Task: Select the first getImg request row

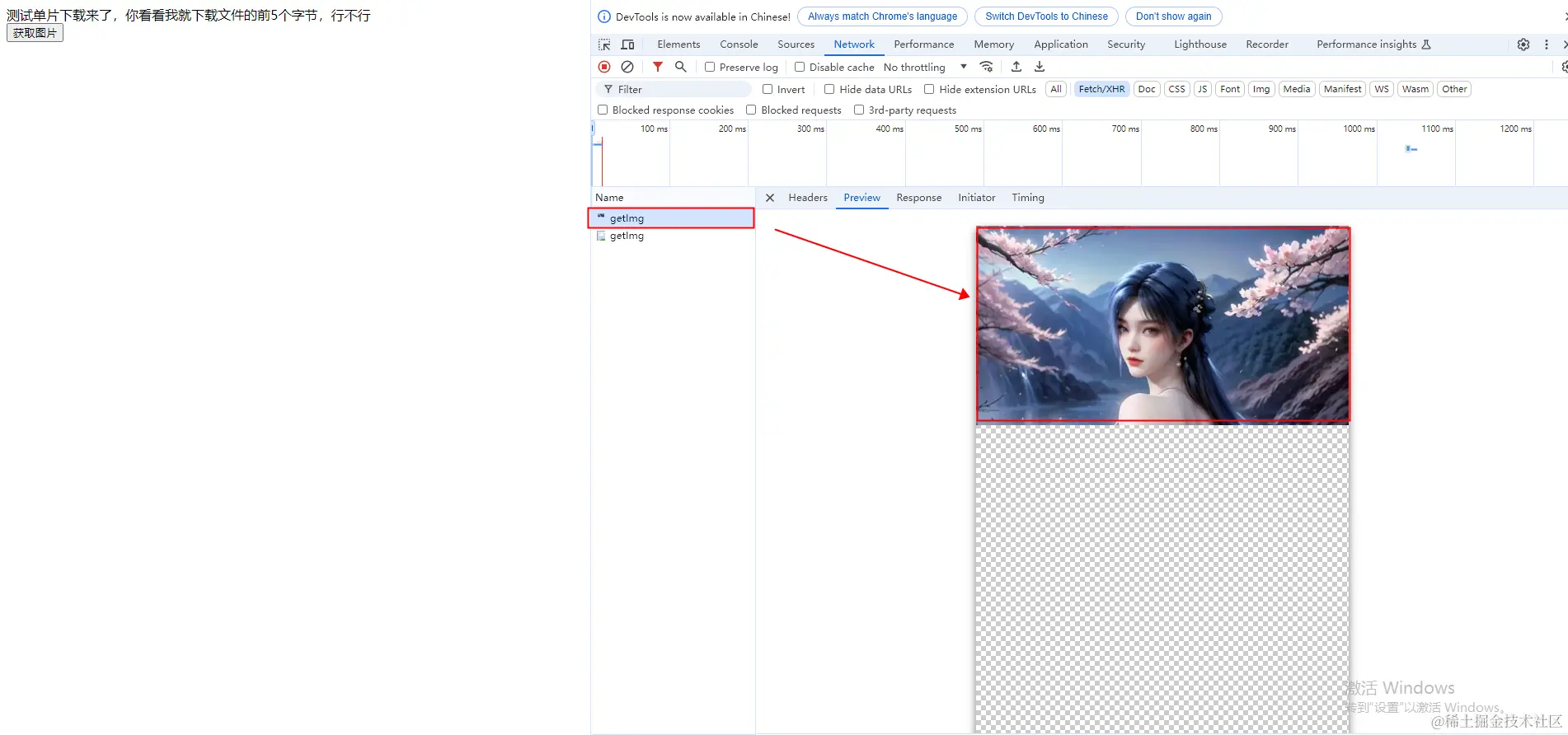Action: (x=672, y=218)
